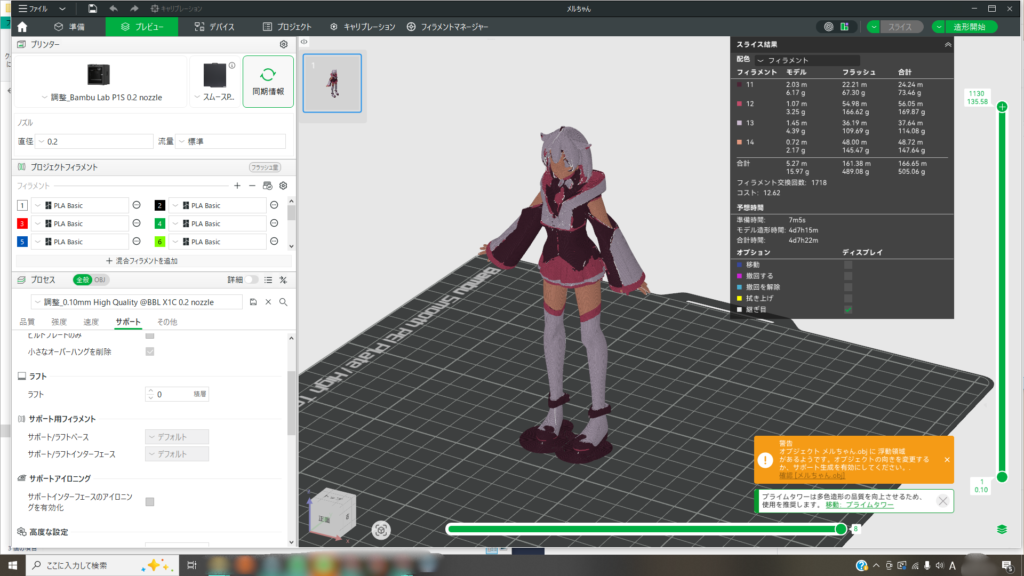Viewport: 1024px width, 576px height.
Task: Click the 同期情報 sync button
Action: pyautogui.click(x=268, y=82)
